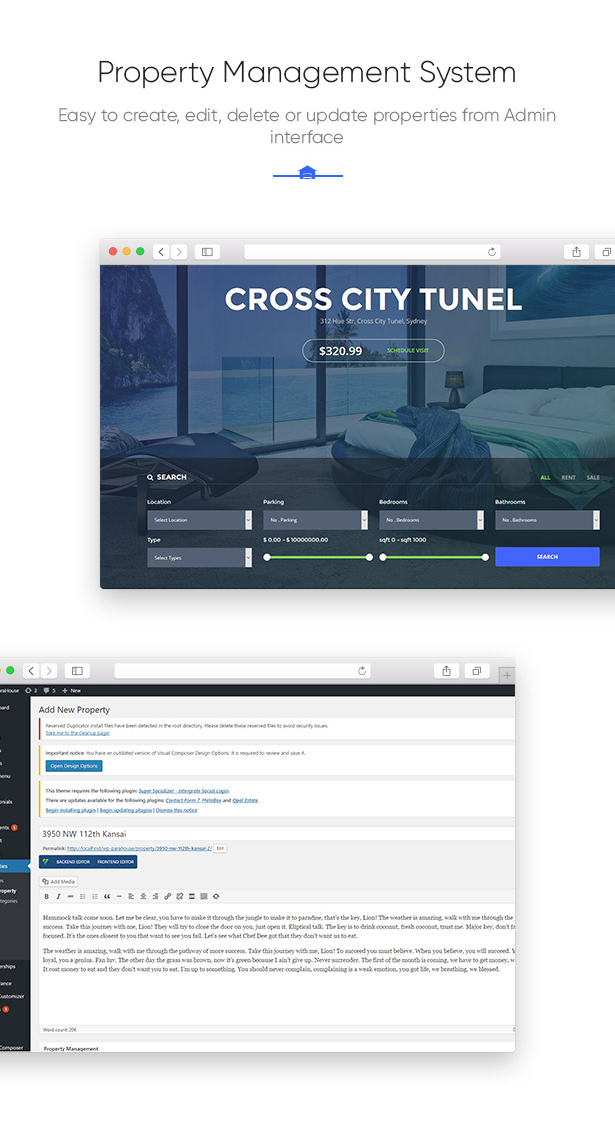The image size is (615, 1135).
Task: Open the No. Bedrooms dropdown
Action: coord(431,520)
